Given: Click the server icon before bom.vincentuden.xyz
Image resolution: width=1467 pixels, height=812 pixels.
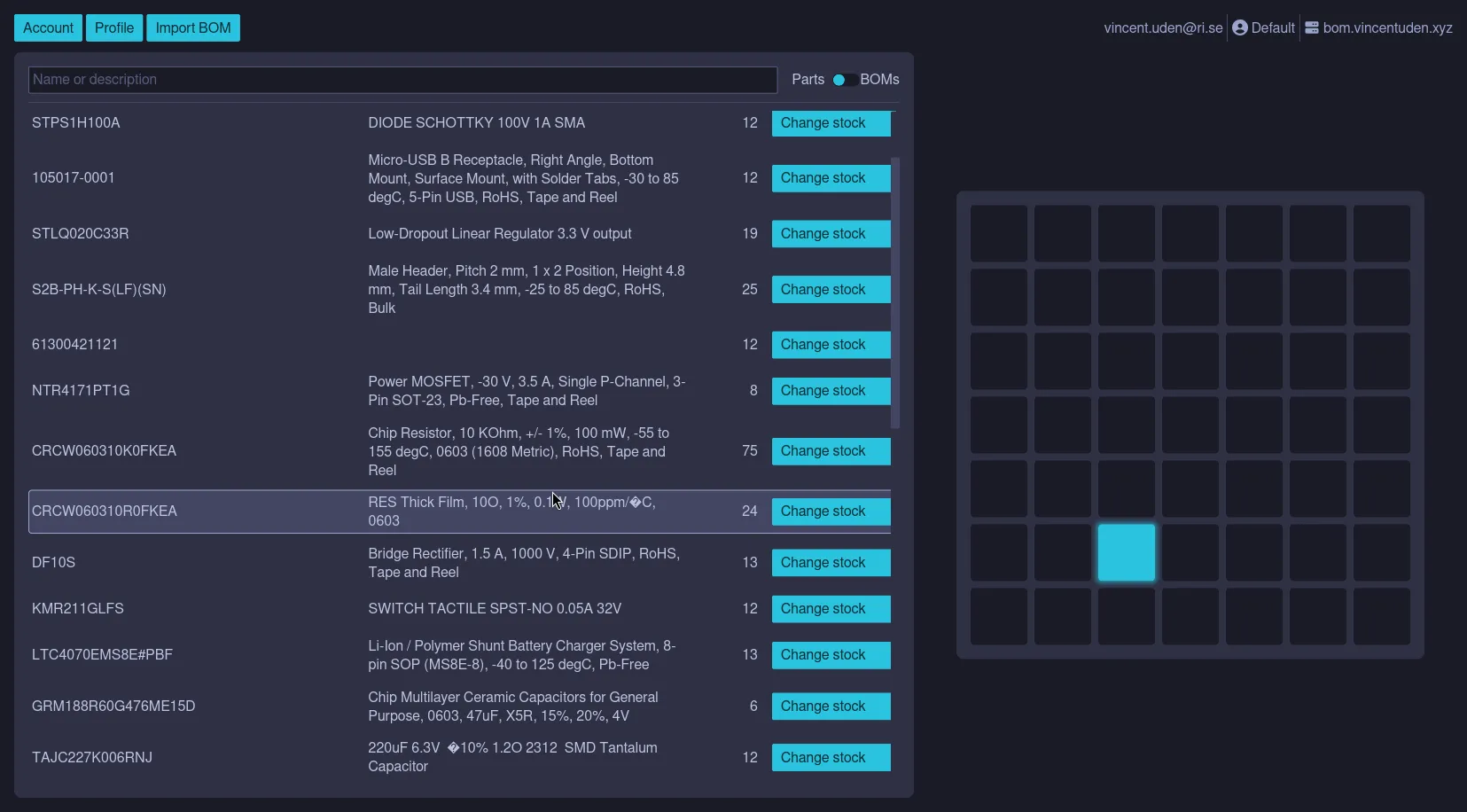Looking at the screenshot, I should point(1310,27).
